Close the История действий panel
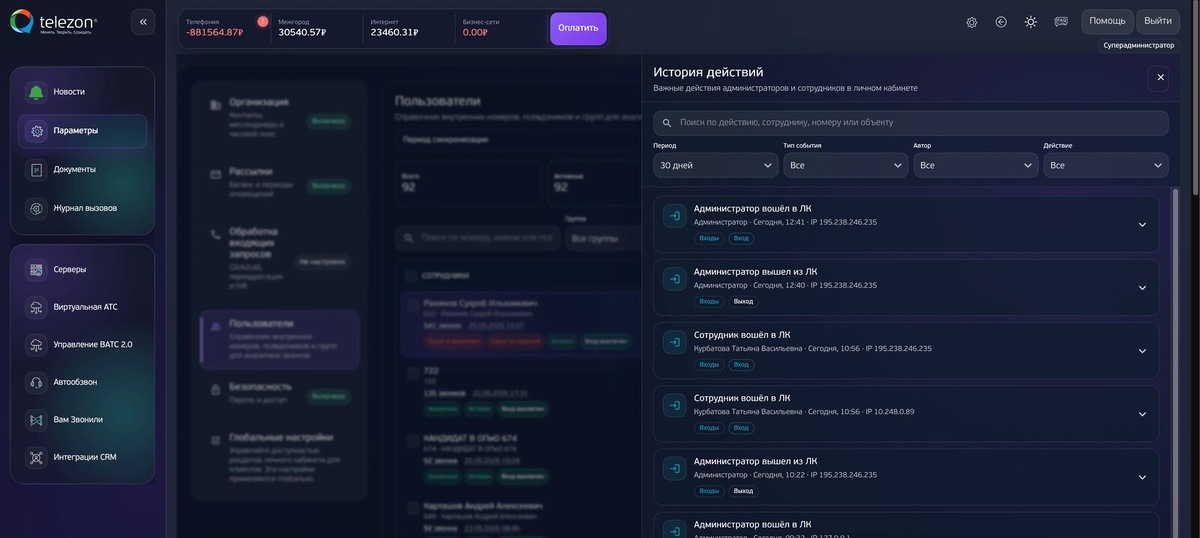 point(1160,77)
